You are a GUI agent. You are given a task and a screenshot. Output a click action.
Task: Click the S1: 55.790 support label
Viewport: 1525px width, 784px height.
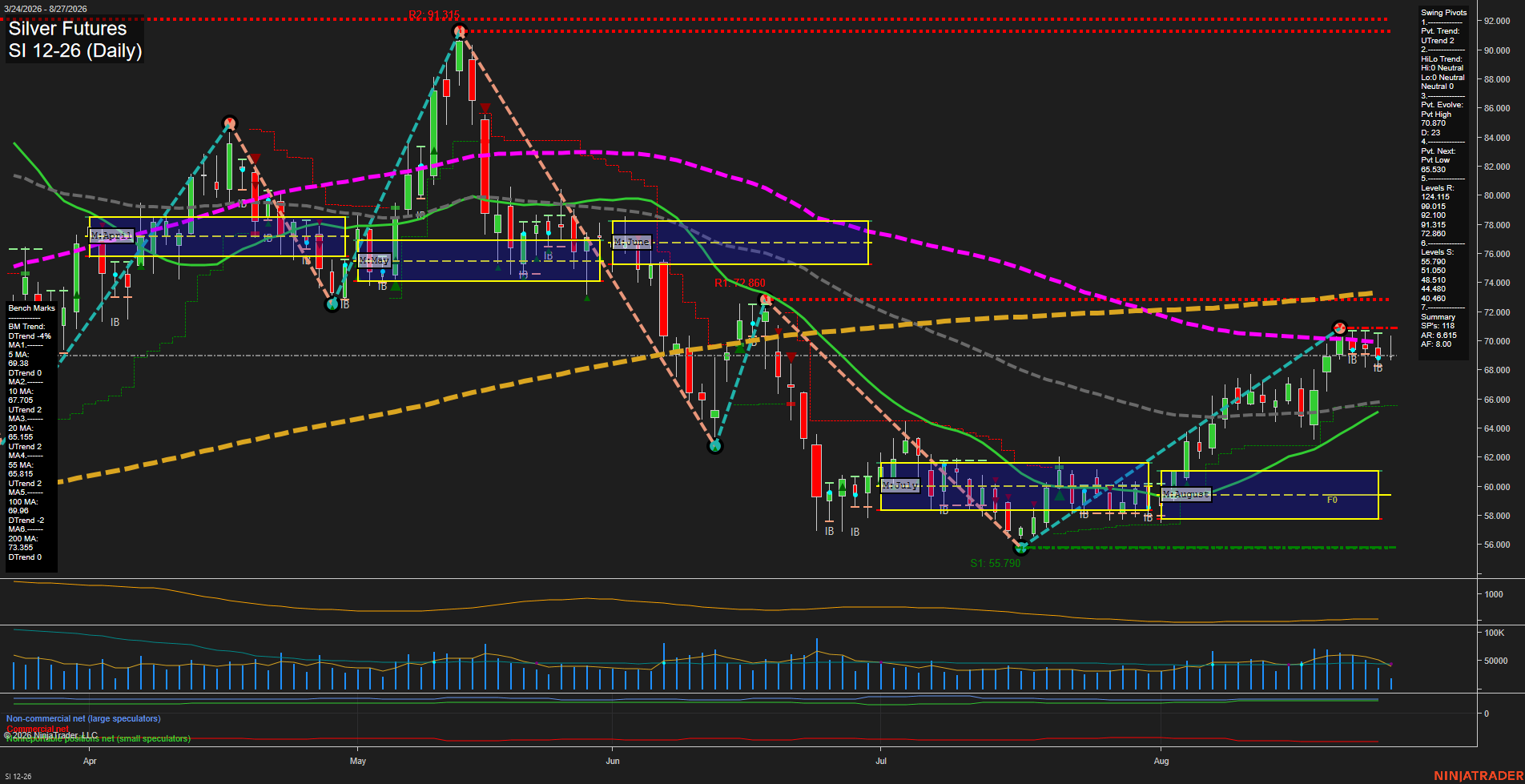point(996,563)
